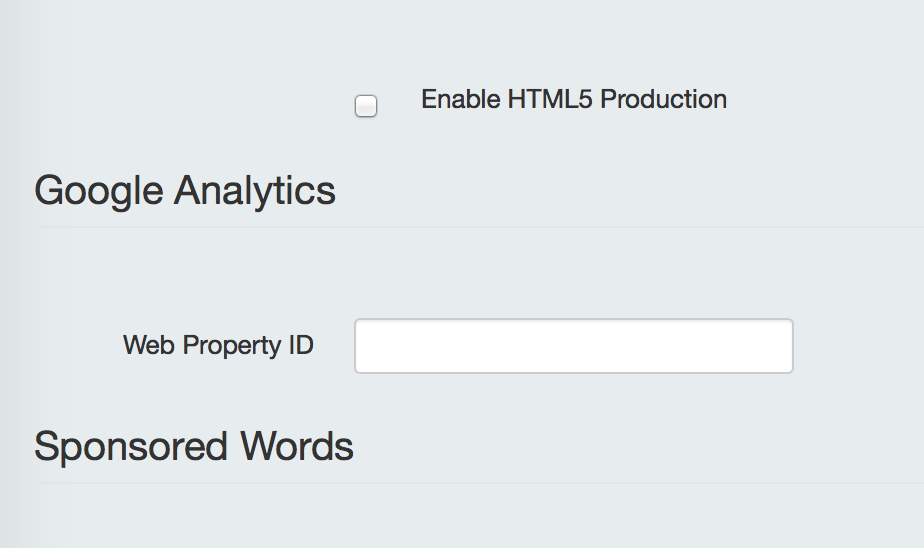
Task: Click the 'Enable HTML5 Production' label text
Action: pos(574,99)
